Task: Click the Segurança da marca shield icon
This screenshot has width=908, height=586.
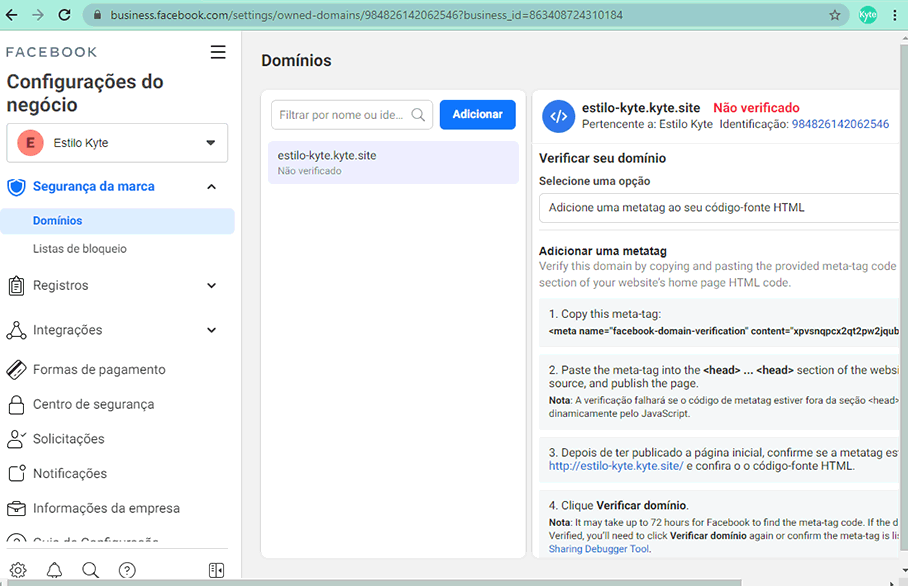Action: pyautogui.click(x=16, y=187)
